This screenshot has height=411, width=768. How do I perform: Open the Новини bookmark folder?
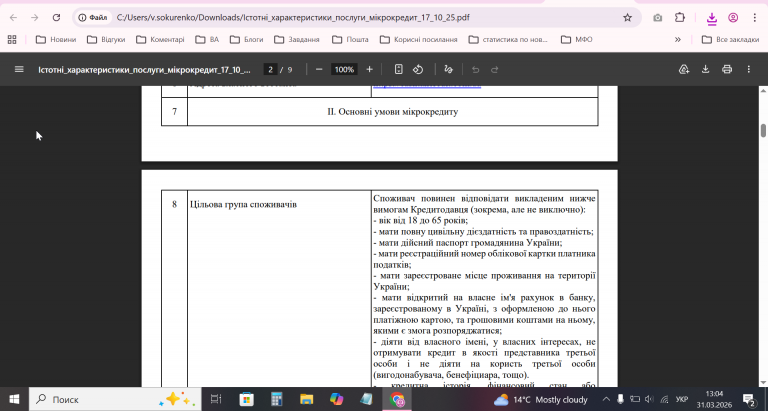pos(56,40)
